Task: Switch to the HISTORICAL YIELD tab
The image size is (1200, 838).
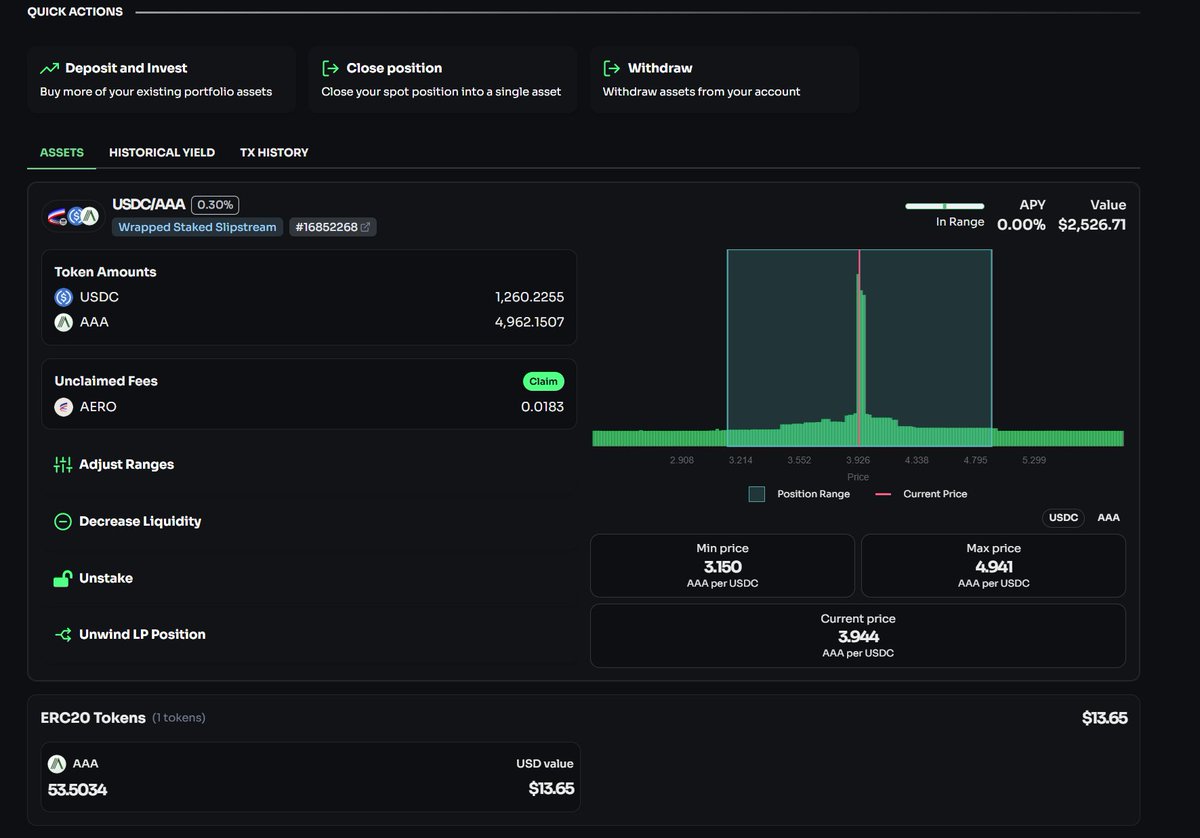Action: [162, 153]
